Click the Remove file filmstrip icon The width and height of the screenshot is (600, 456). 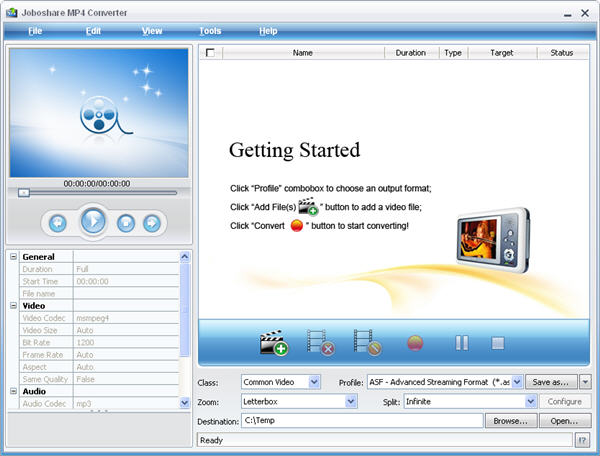tap(321, 342)
